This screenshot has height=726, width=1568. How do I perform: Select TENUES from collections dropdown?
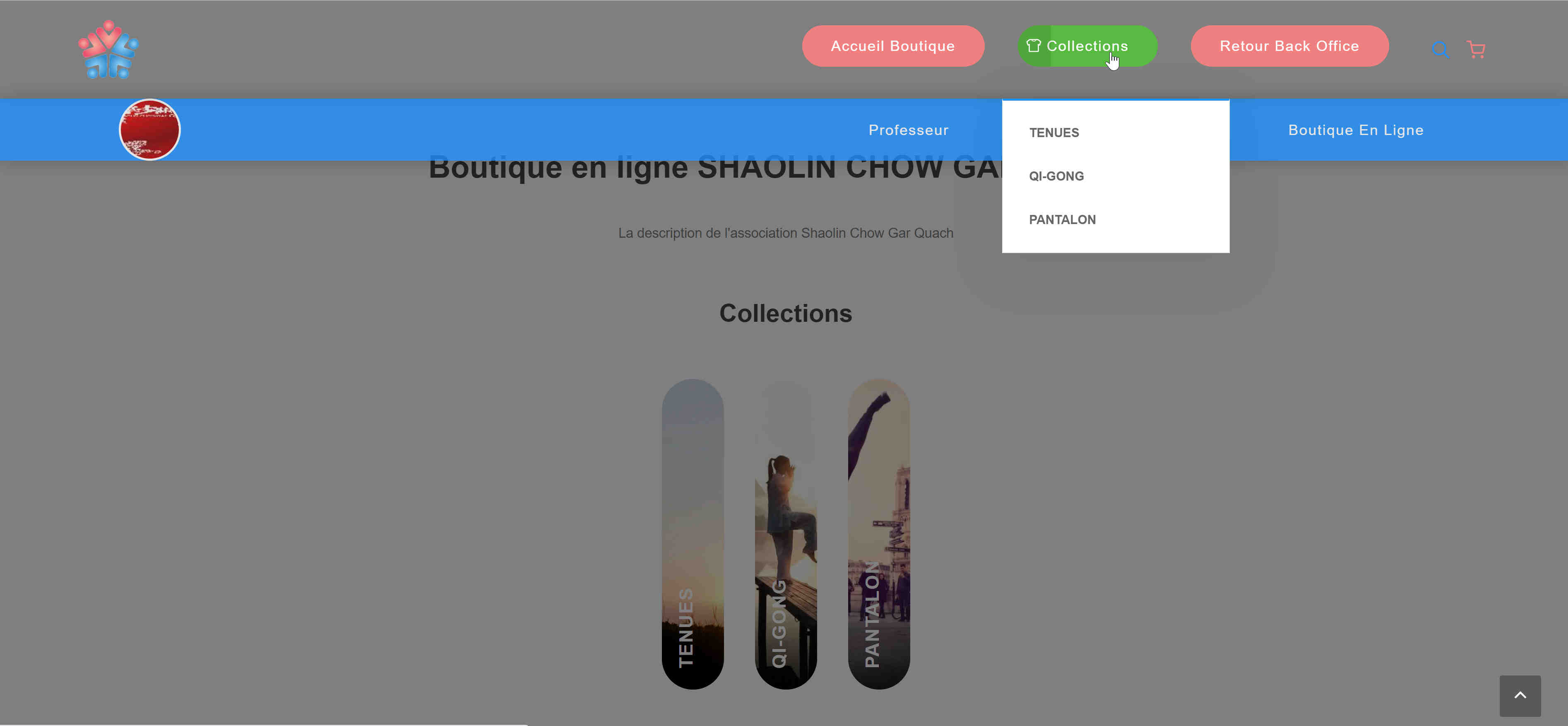(x=1054, y=133)
